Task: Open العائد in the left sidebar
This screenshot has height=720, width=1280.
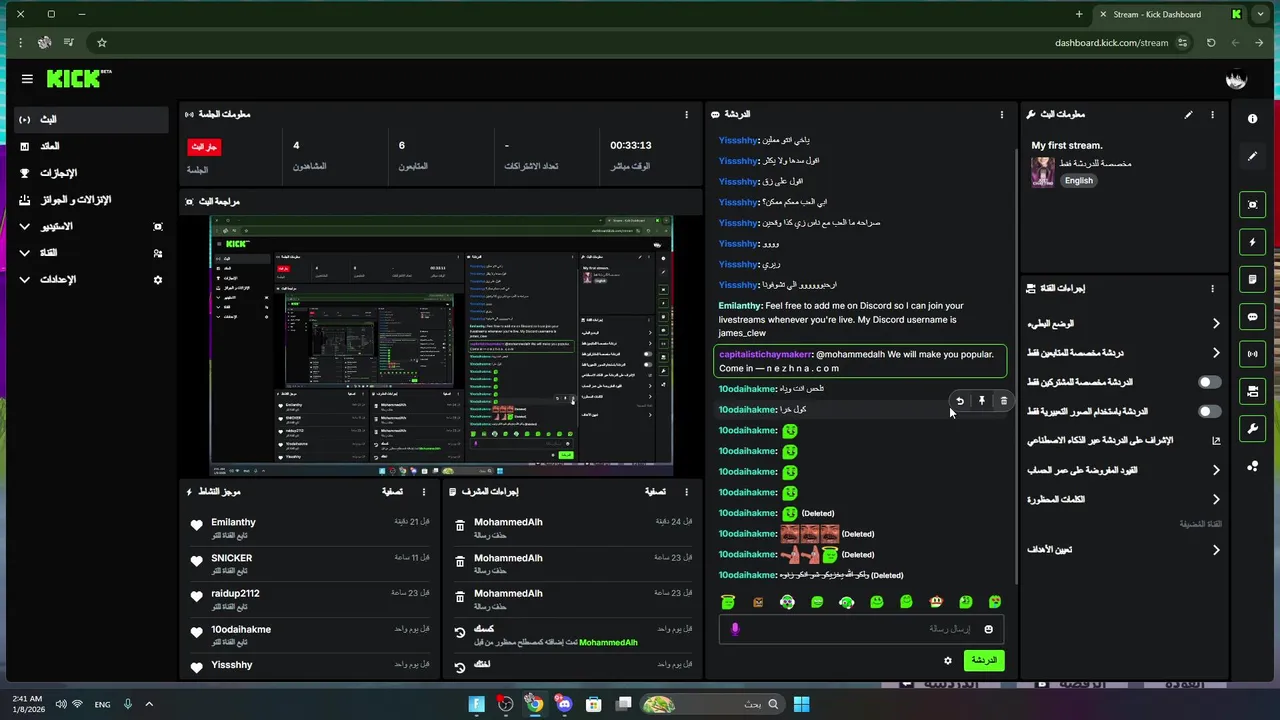Action: (x=92, y=146)
